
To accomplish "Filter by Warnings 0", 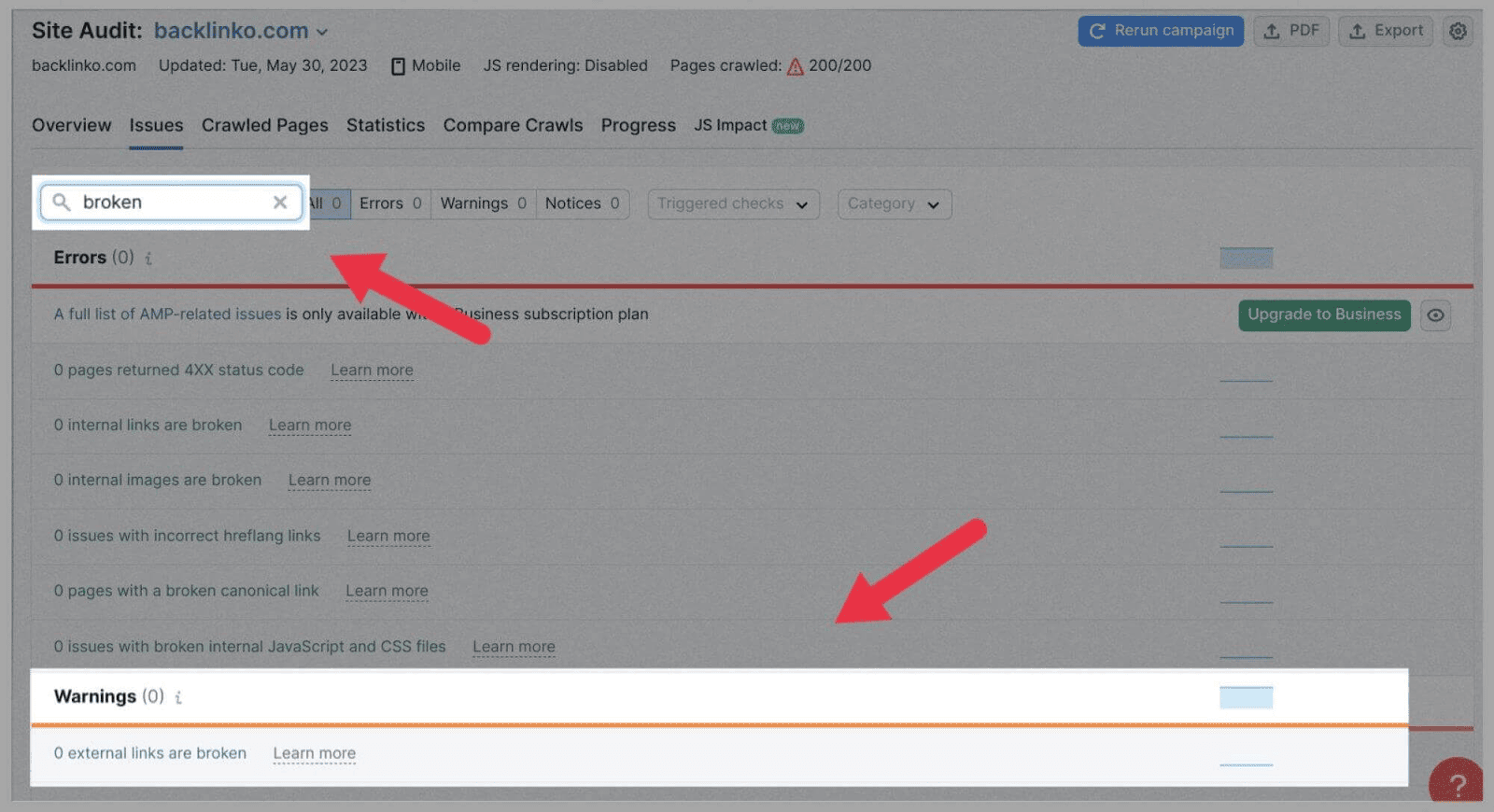I will (x=483, y=204).
